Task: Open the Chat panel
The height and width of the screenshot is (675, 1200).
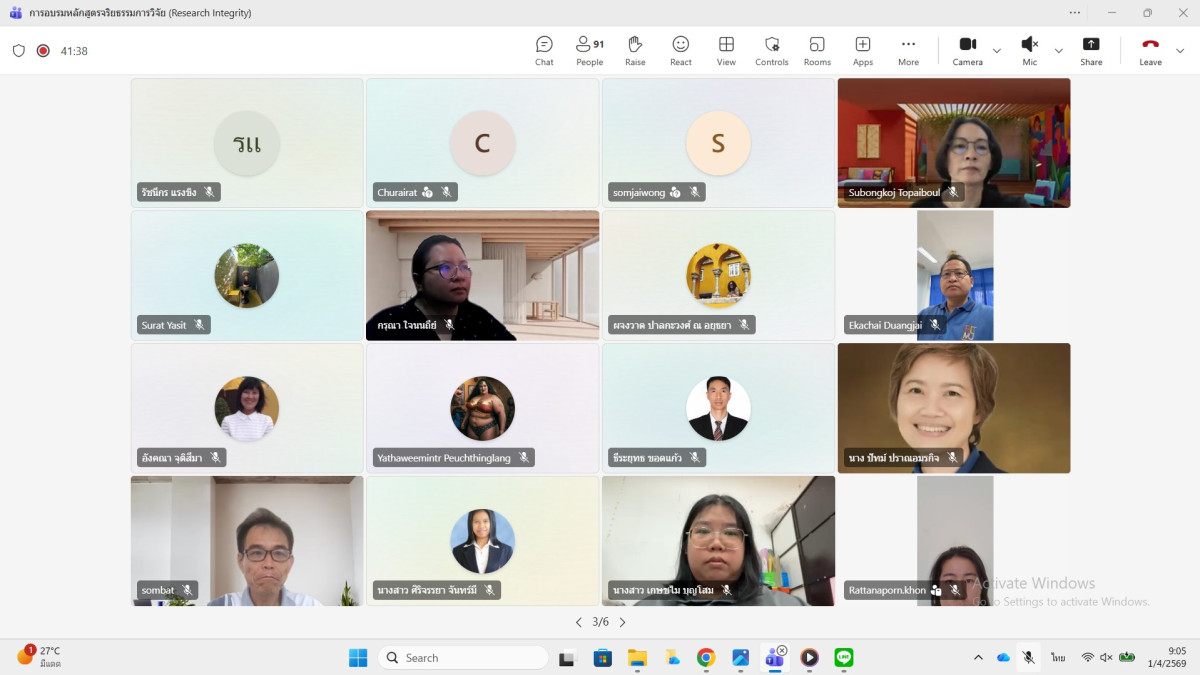Action: [544, 50]
